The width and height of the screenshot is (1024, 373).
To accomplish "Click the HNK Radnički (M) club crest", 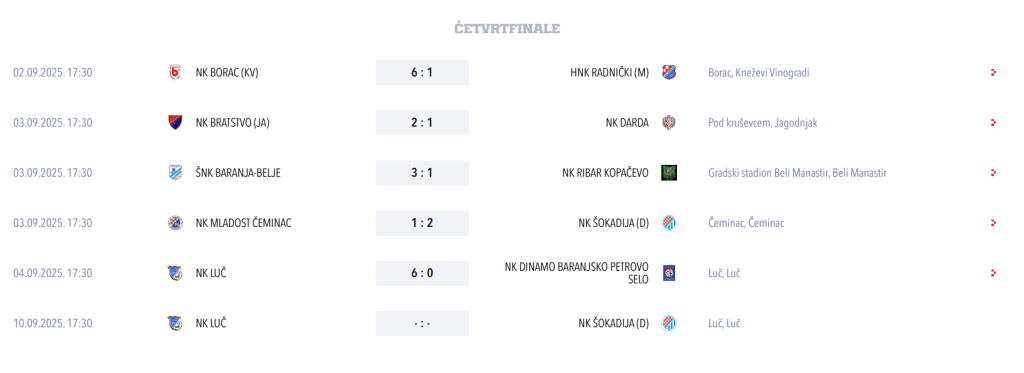I will tap(669, 73).
